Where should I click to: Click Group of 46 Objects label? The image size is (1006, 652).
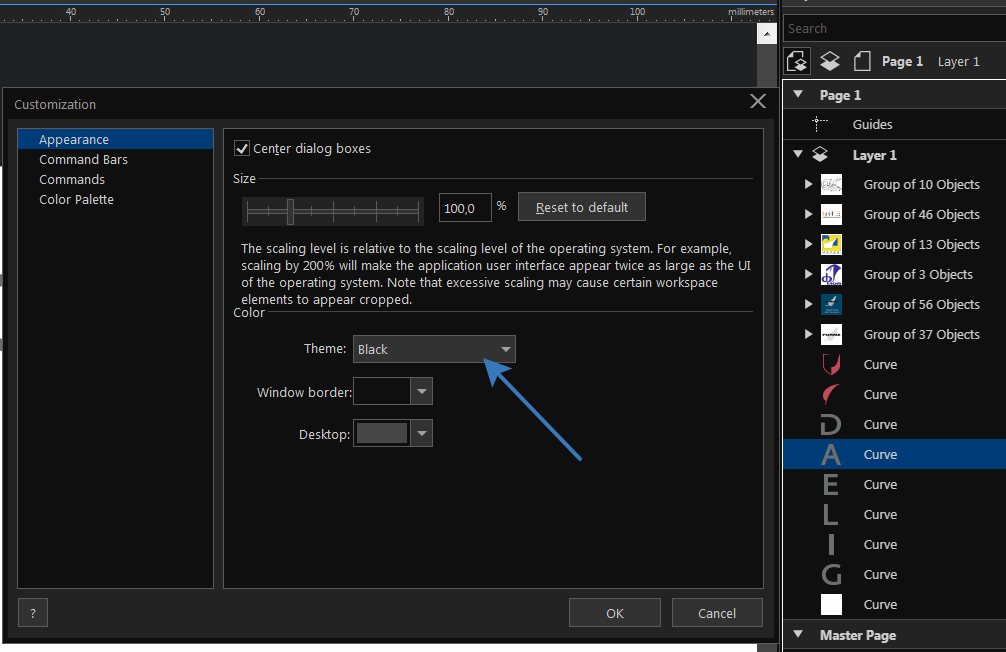[921, 214]
